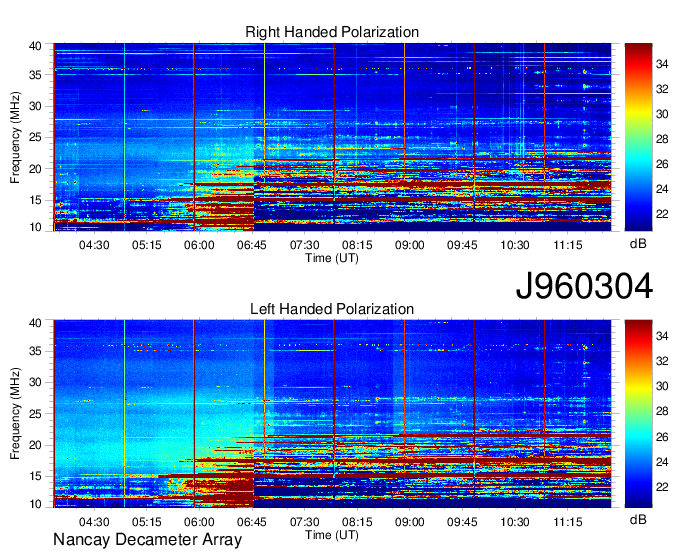Click the "34" value on Left Handed color bar
Viewport: 680px width, 552px height.
[x=662, y=336]
